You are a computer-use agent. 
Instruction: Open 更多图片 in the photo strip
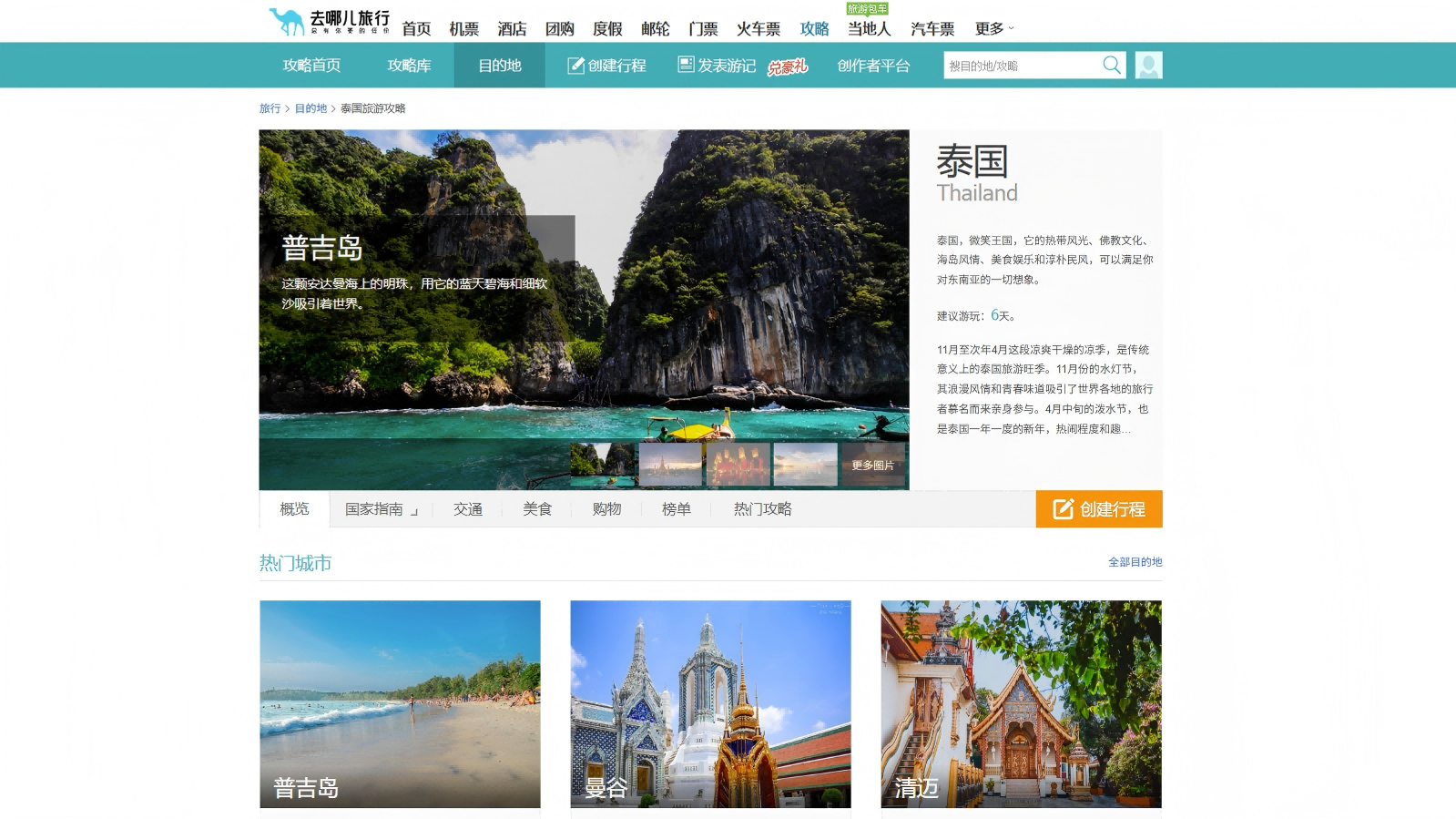coord(872,466)
